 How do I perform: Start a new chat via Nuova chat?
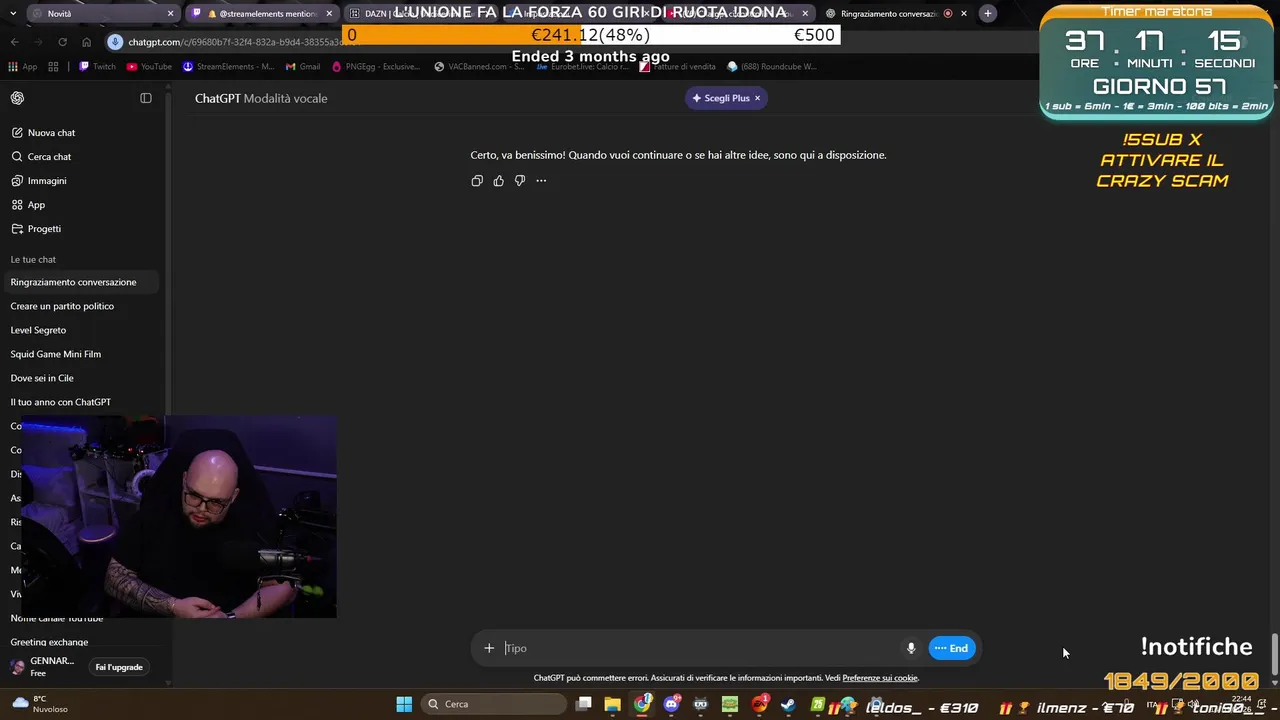82,133
